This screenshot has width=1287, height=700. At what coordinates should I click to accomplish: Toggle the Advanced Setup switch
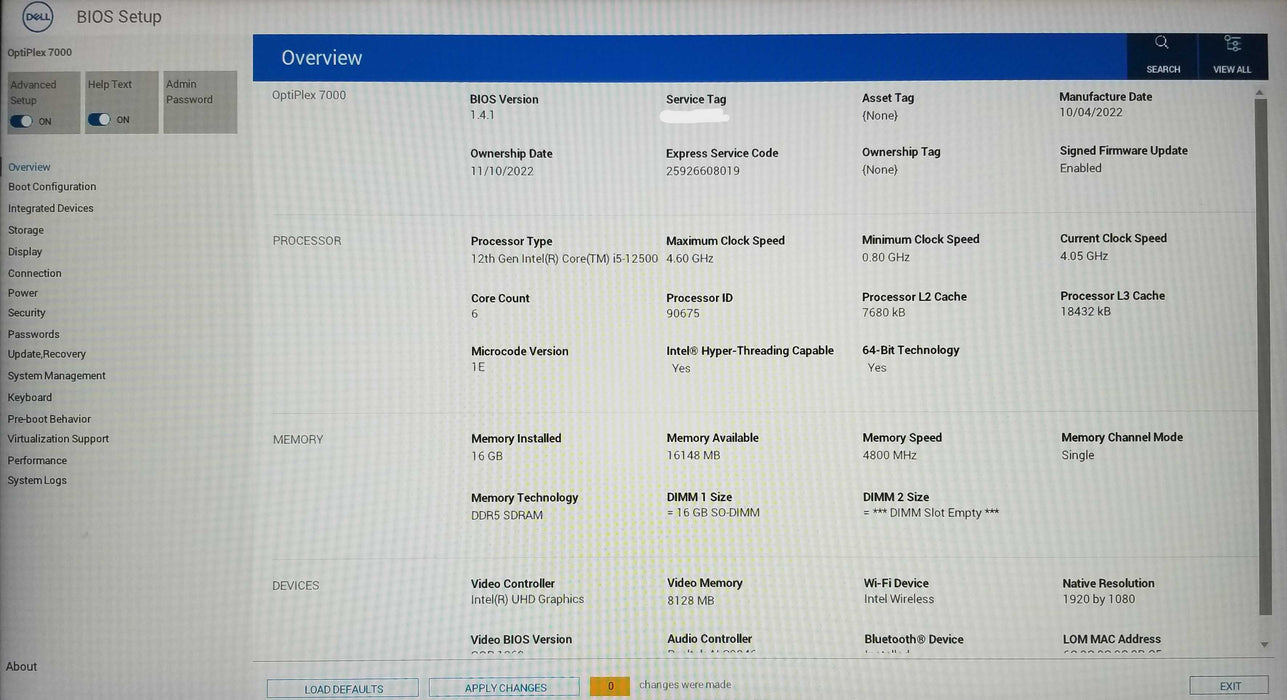[x=21, y=121]
